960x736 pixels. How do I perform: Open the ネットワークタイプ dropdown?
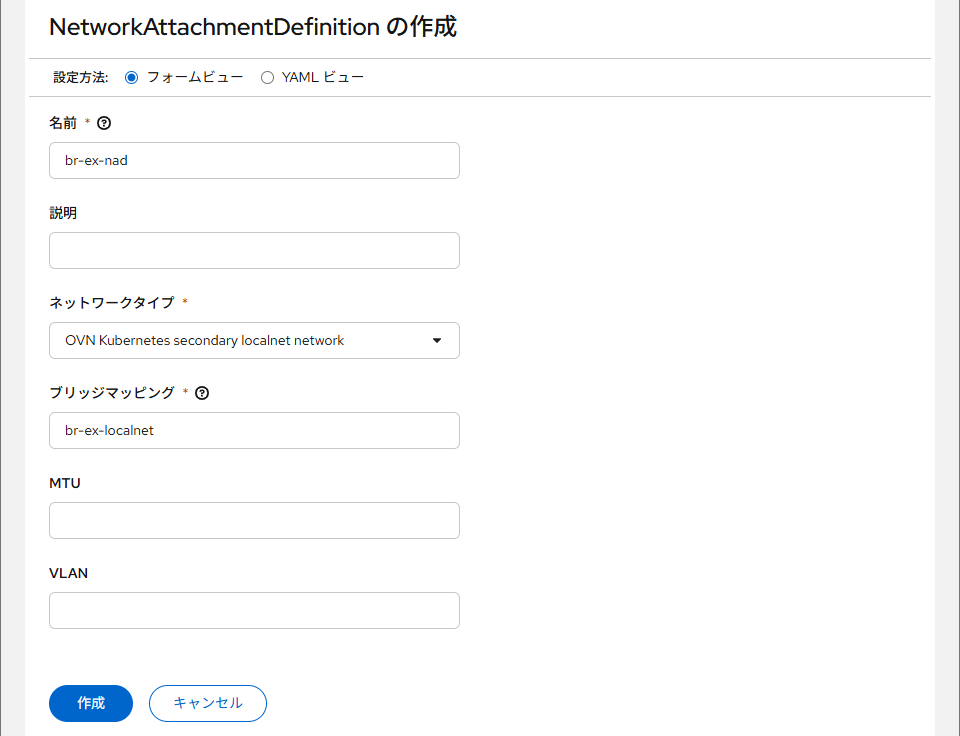pos(254,340)
